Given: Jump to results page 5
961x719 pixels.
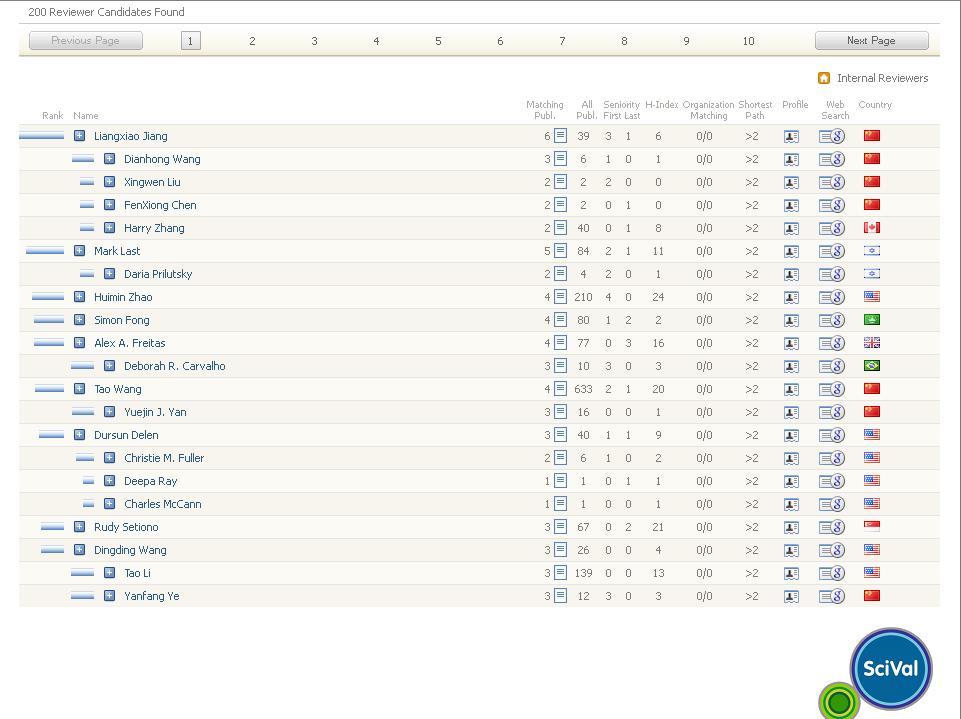Looking at the screenshot, I should (x=438, y=41).
